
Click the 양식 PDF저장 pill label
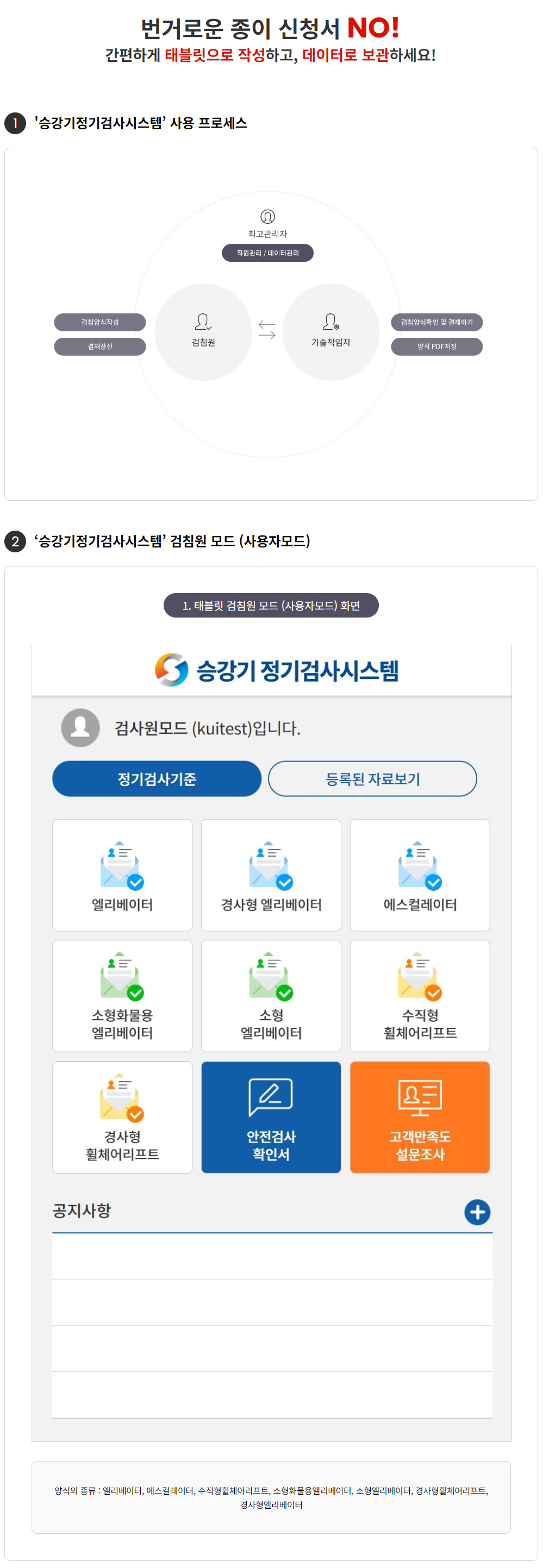click(436, 347)
